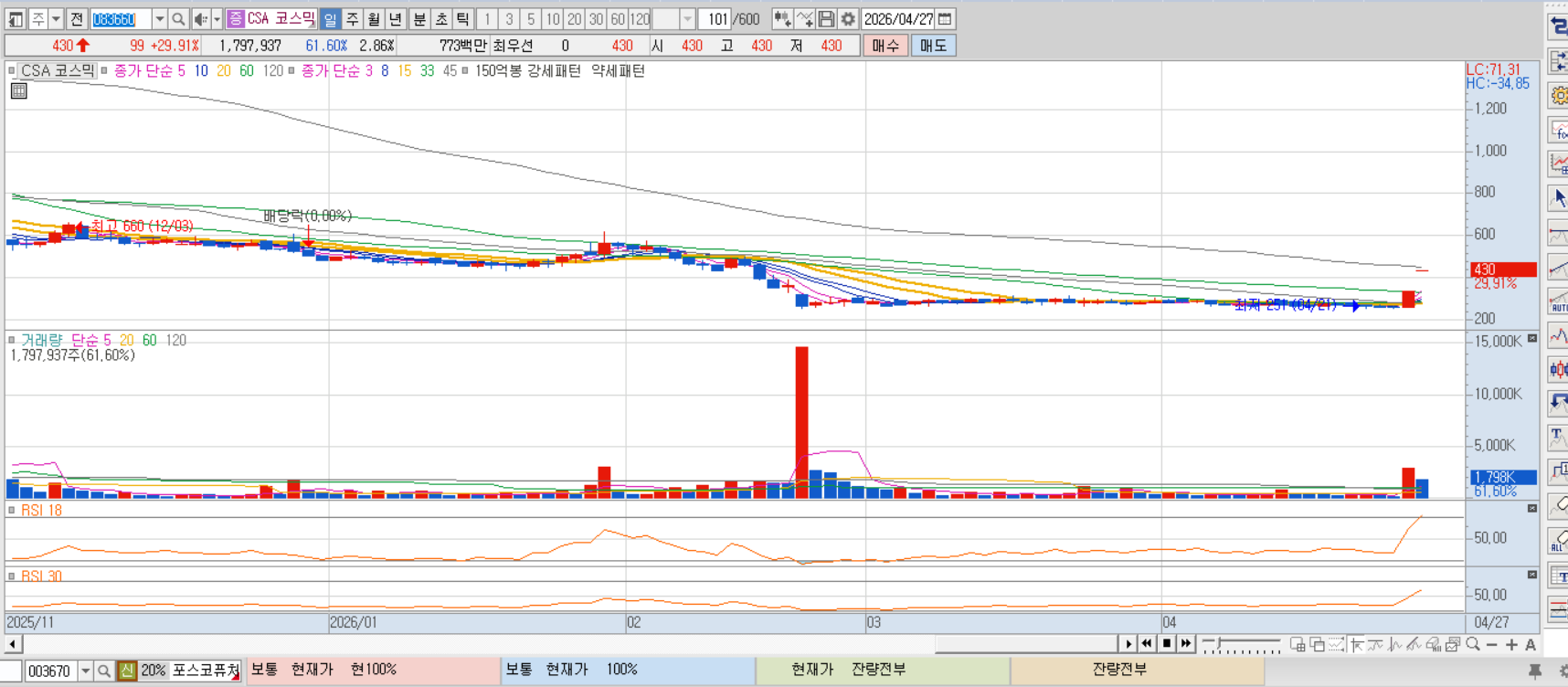Open the fx formula tool in right sidebar
Image resolution: width=1568 pixels, height=687 pixels.
point(1558,131)
